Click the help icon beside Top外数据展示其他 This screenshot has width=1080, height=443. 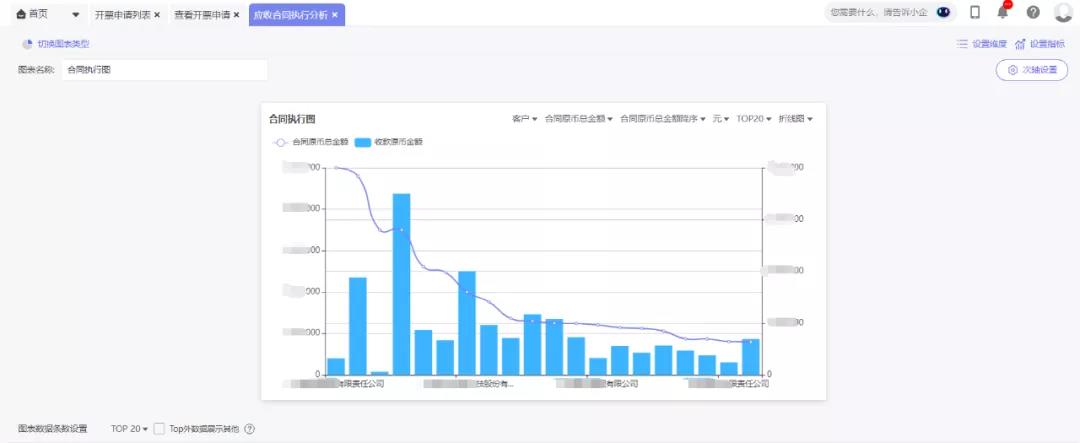[250, 429]
